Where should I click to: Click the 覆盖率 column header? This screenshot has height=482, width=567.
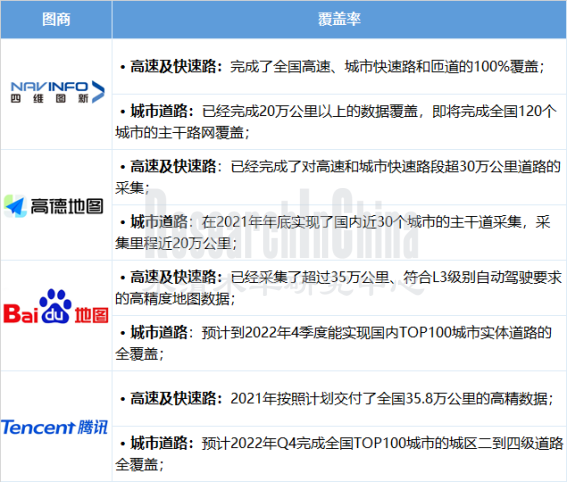pos(339,20)
